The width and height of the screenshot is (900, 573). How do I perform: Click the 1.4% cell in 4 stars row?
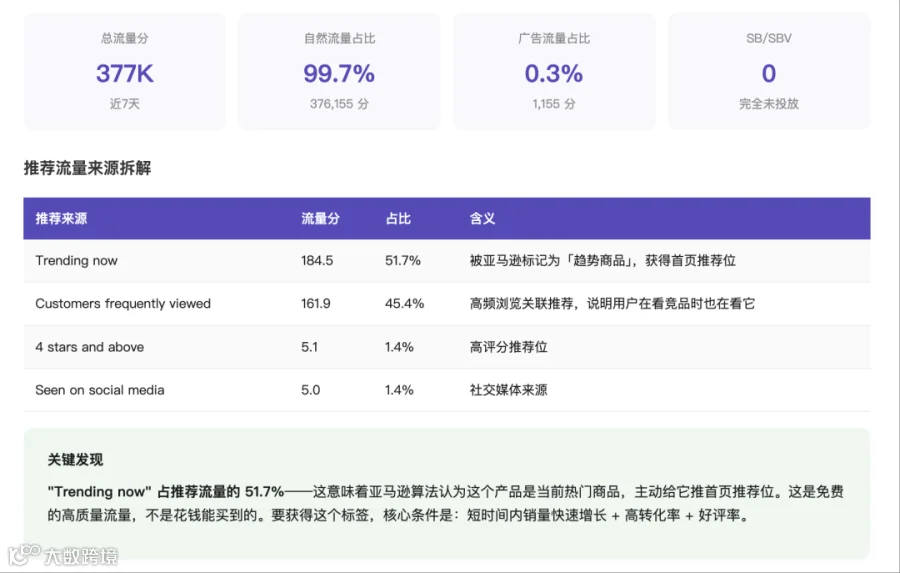click(x=399, y=347)
